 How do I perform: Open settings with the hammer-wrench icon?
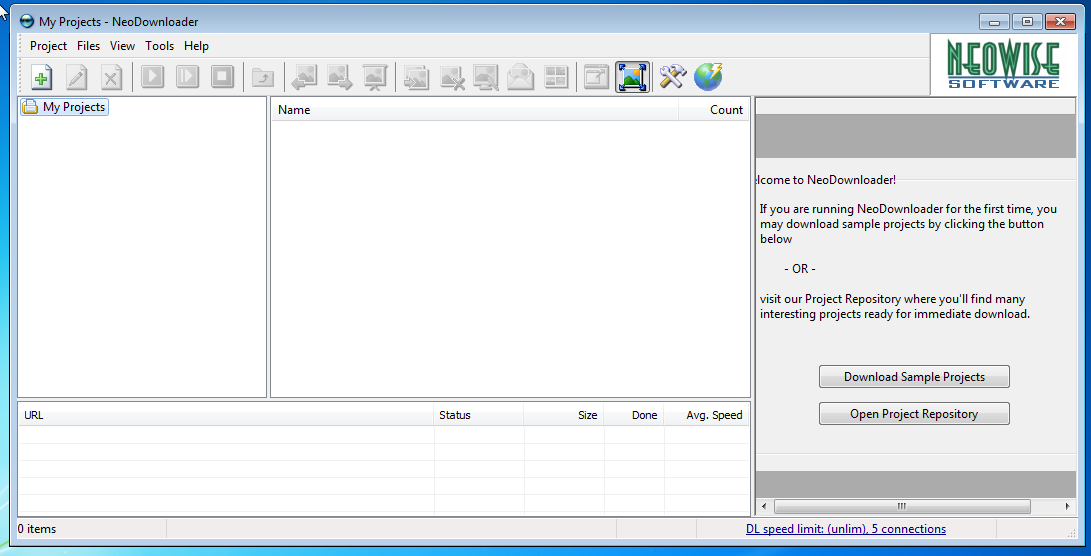pyautogui.click(x=672, y=77)
